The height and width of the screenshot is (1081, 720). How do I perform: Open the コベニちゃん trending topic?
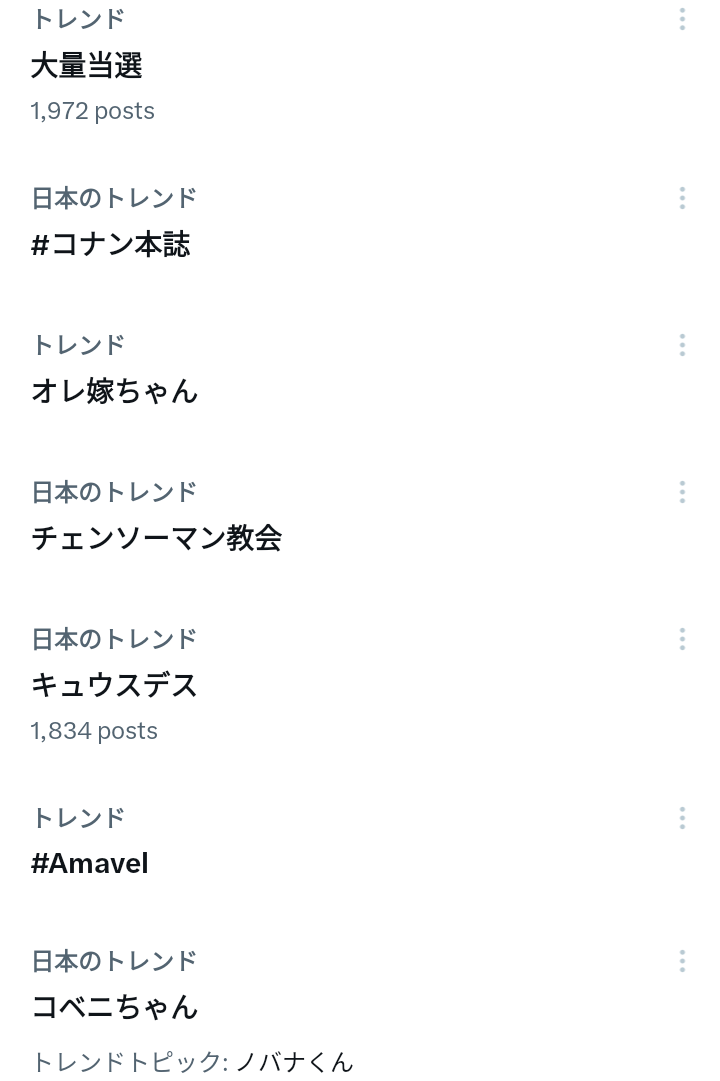[115, 1007]
